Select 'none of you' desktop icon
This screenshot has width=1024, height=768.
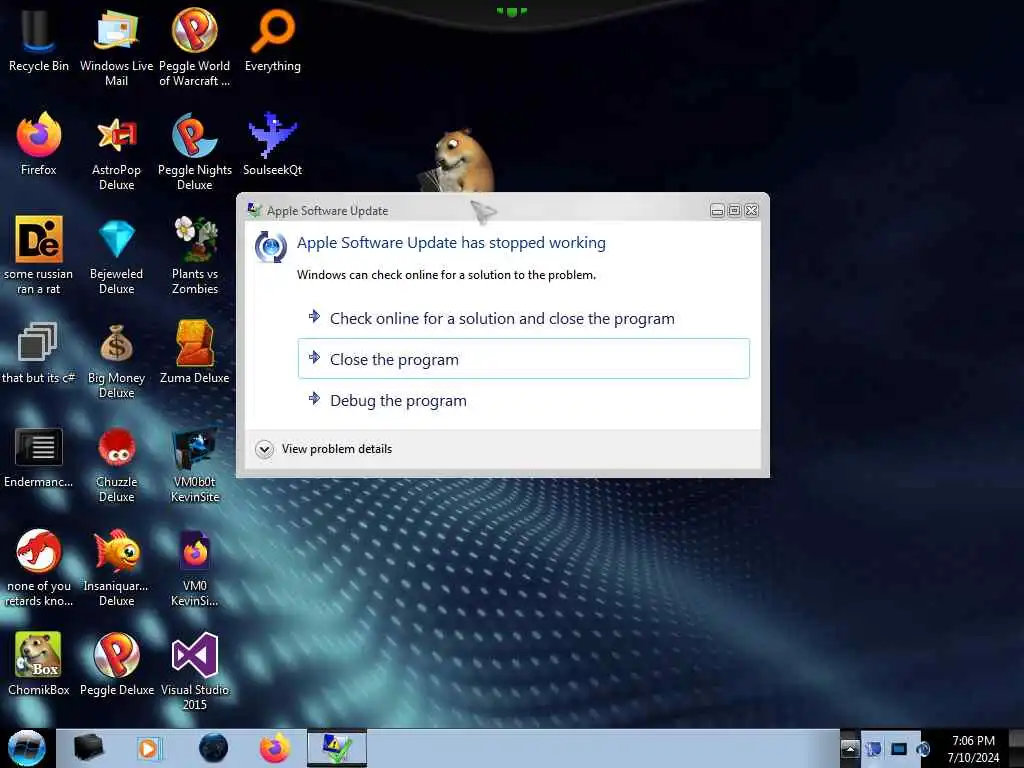coord(39,568)
